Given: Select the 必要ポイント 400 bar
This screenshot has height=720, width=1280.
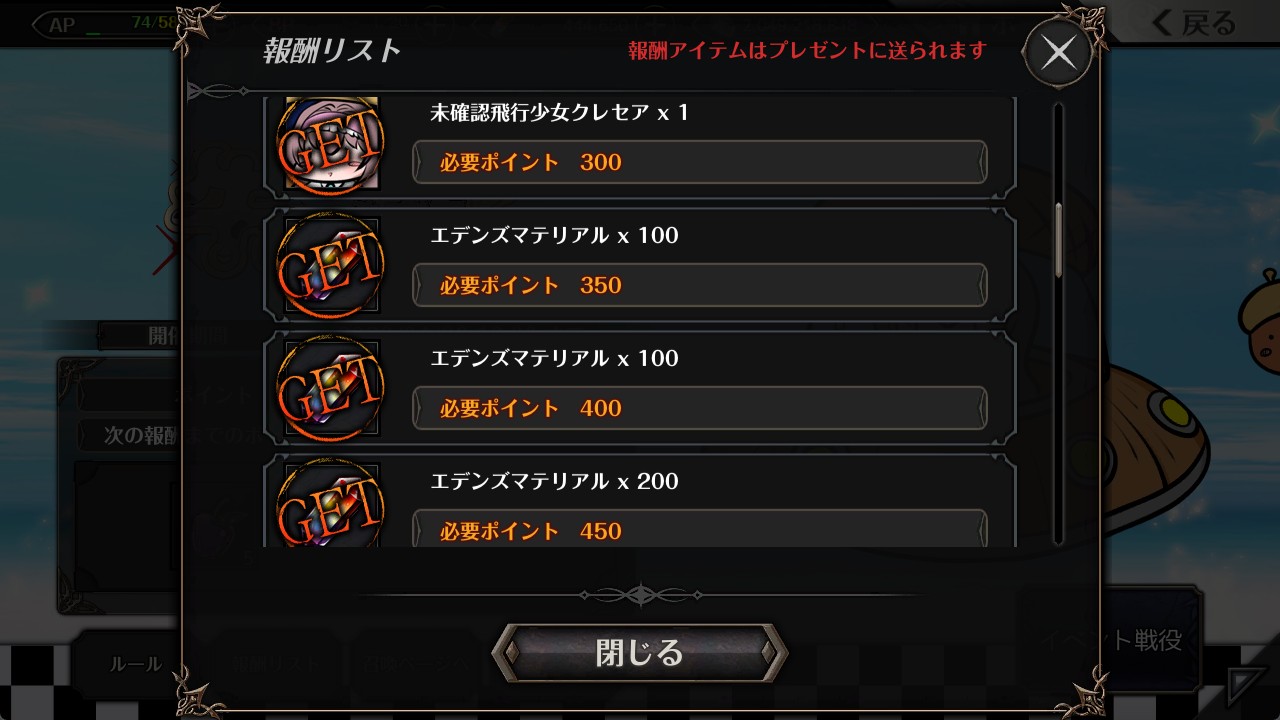Looking at the screenshot, I should [x=700, y=408].
